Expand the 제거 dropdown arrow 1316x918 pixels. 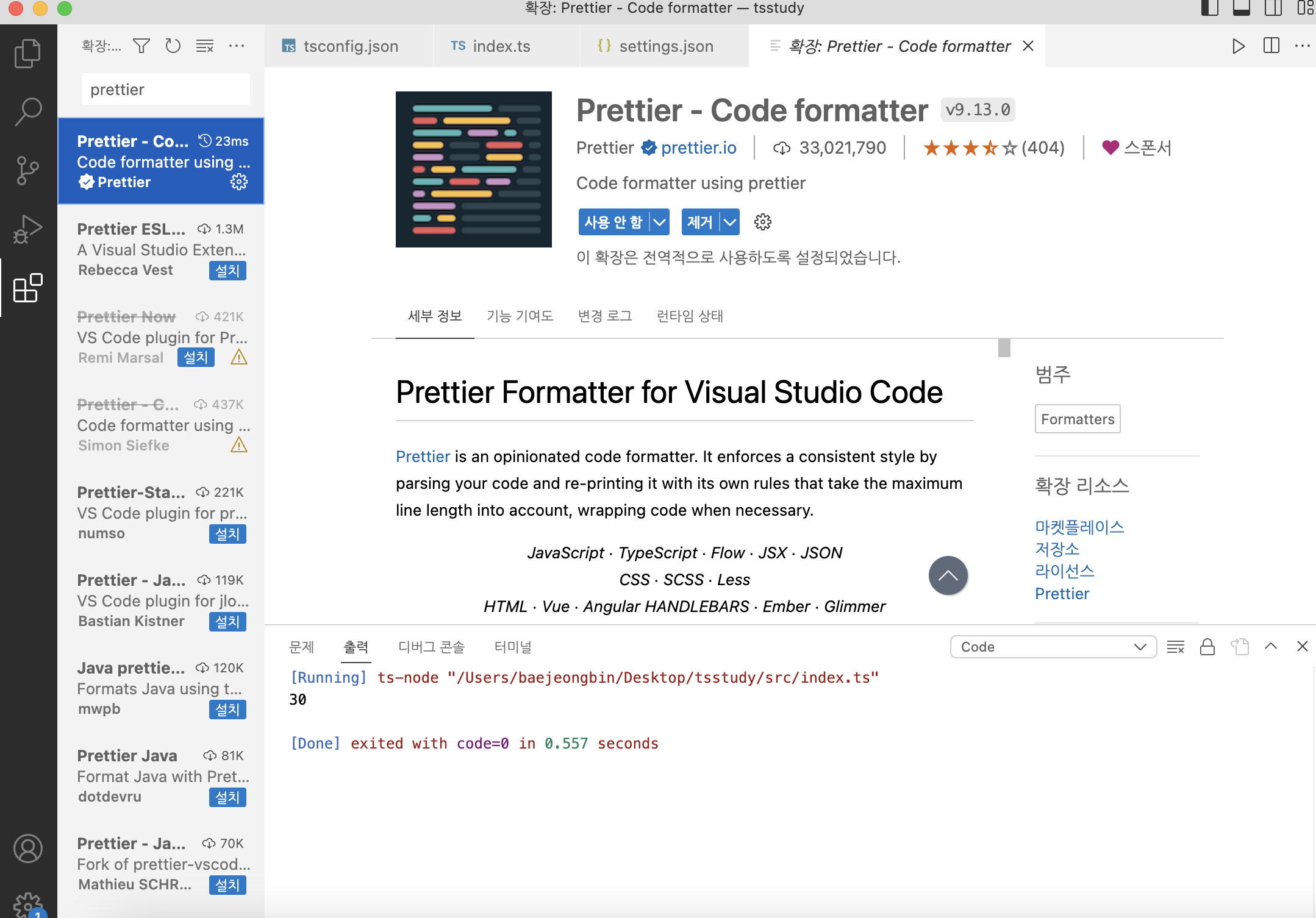pos(729,222)
